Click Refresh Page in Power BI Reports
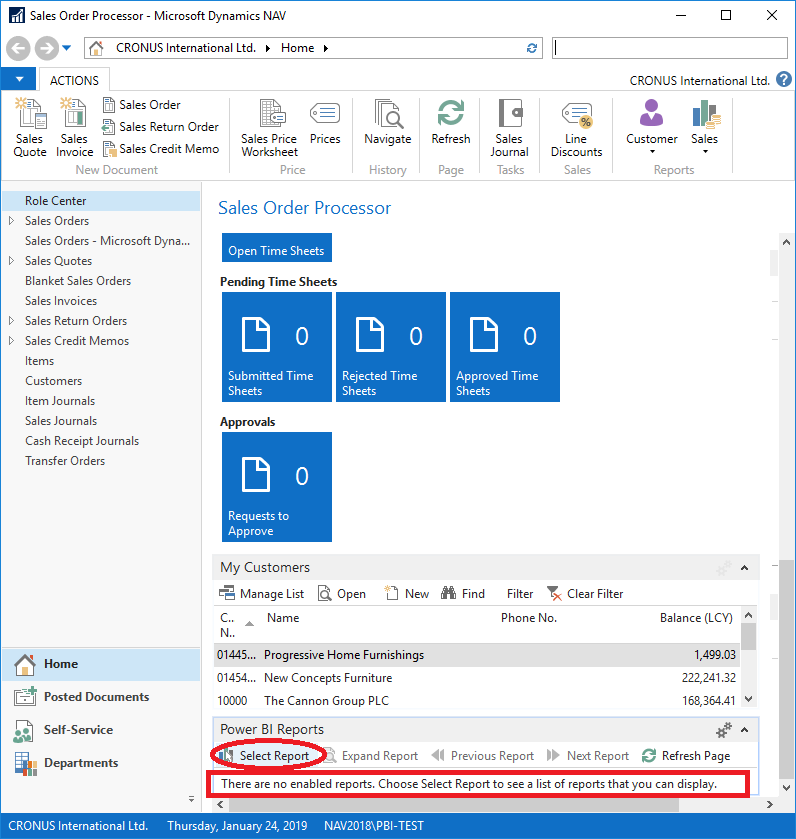Image resolution: width=796 pixels, height=839 pixels. pyautogui.click(x=686, y=756)
